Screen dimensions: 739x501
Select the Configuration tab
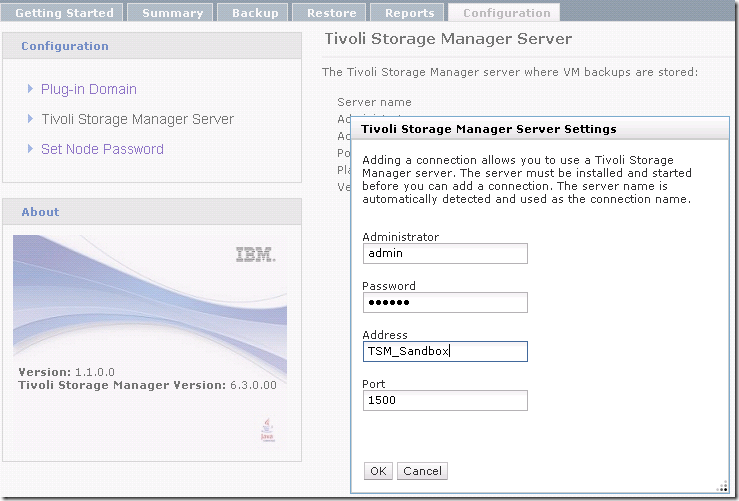[x=506, y=13]
